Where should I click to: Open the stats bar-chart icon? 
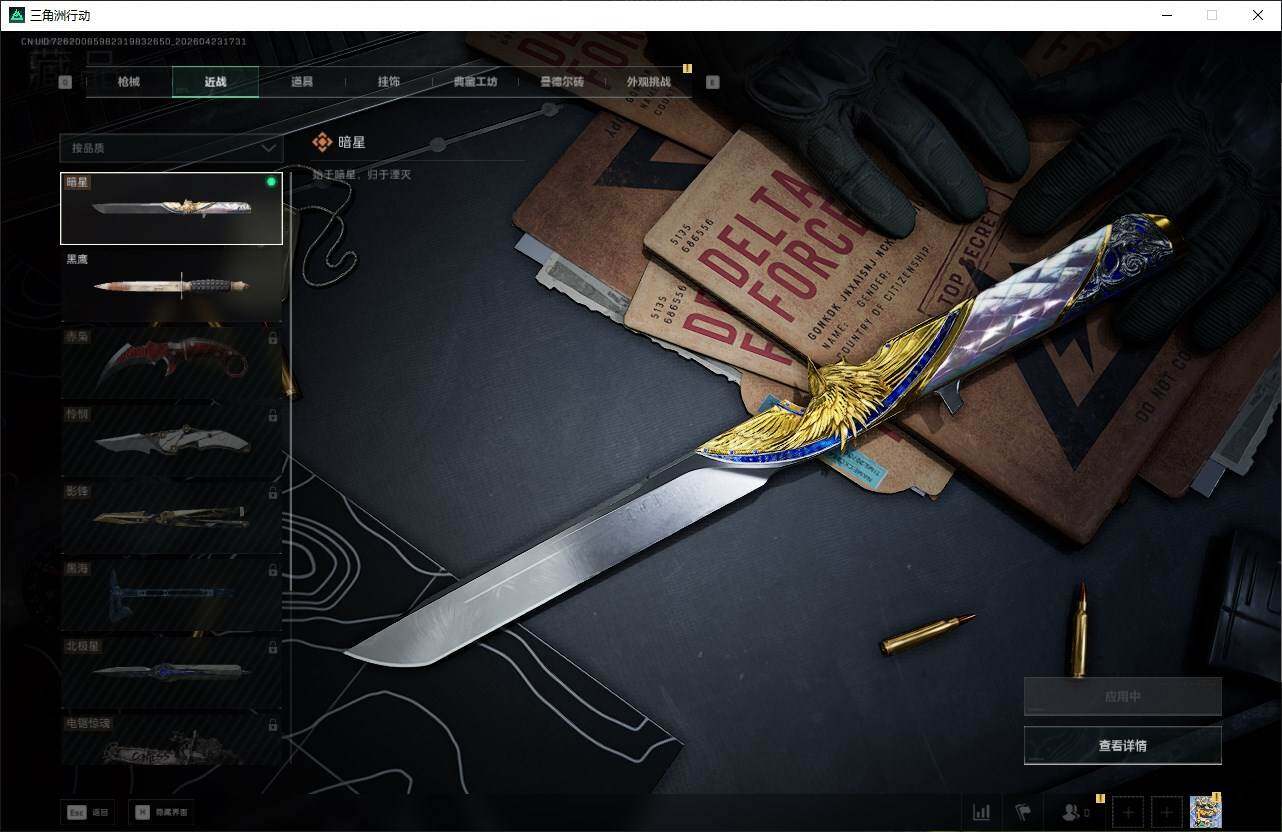click(981, 812)
